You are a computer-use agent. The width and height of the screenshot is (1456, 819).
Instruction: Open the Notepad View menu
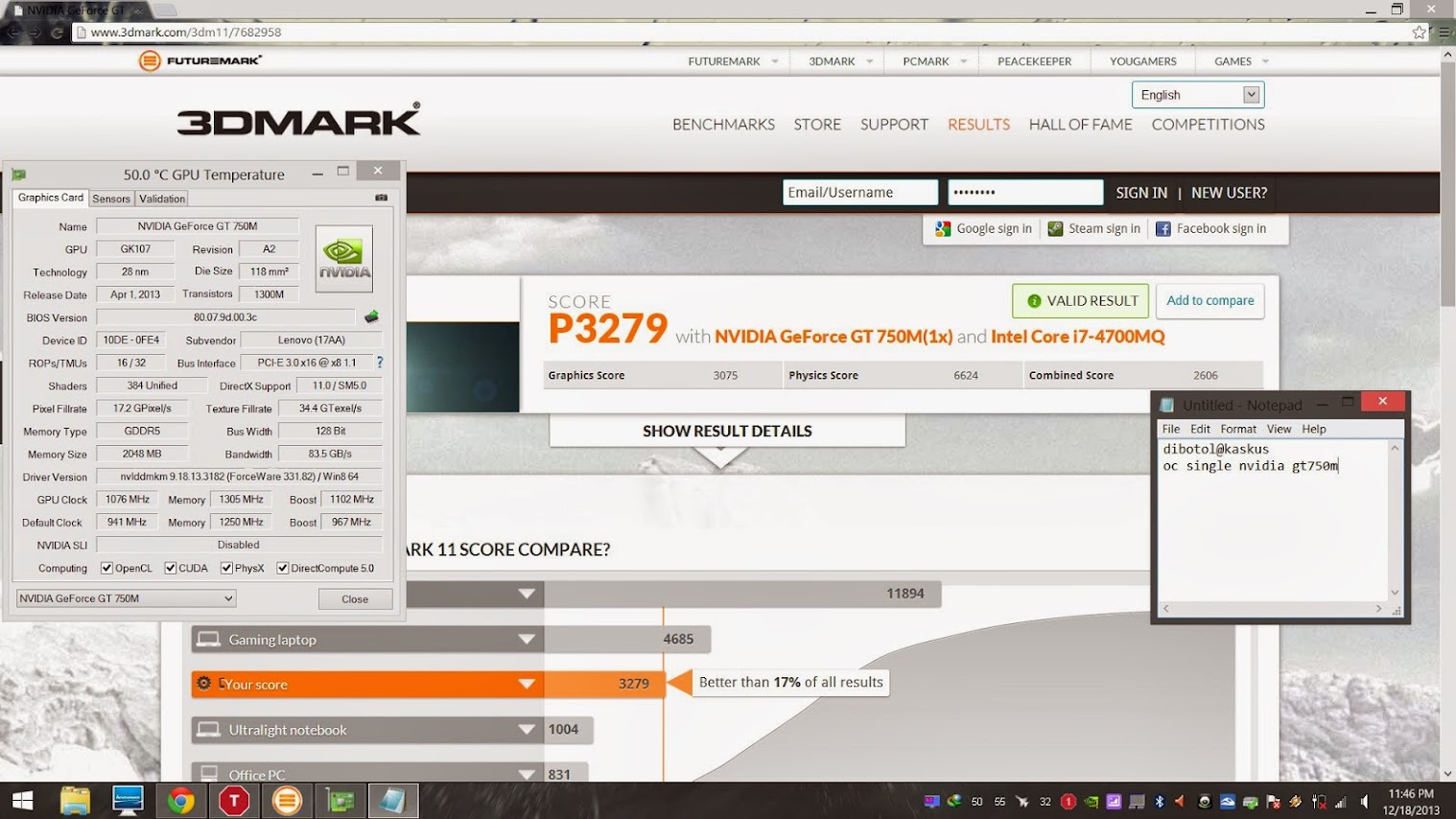tap(1279, 429)
